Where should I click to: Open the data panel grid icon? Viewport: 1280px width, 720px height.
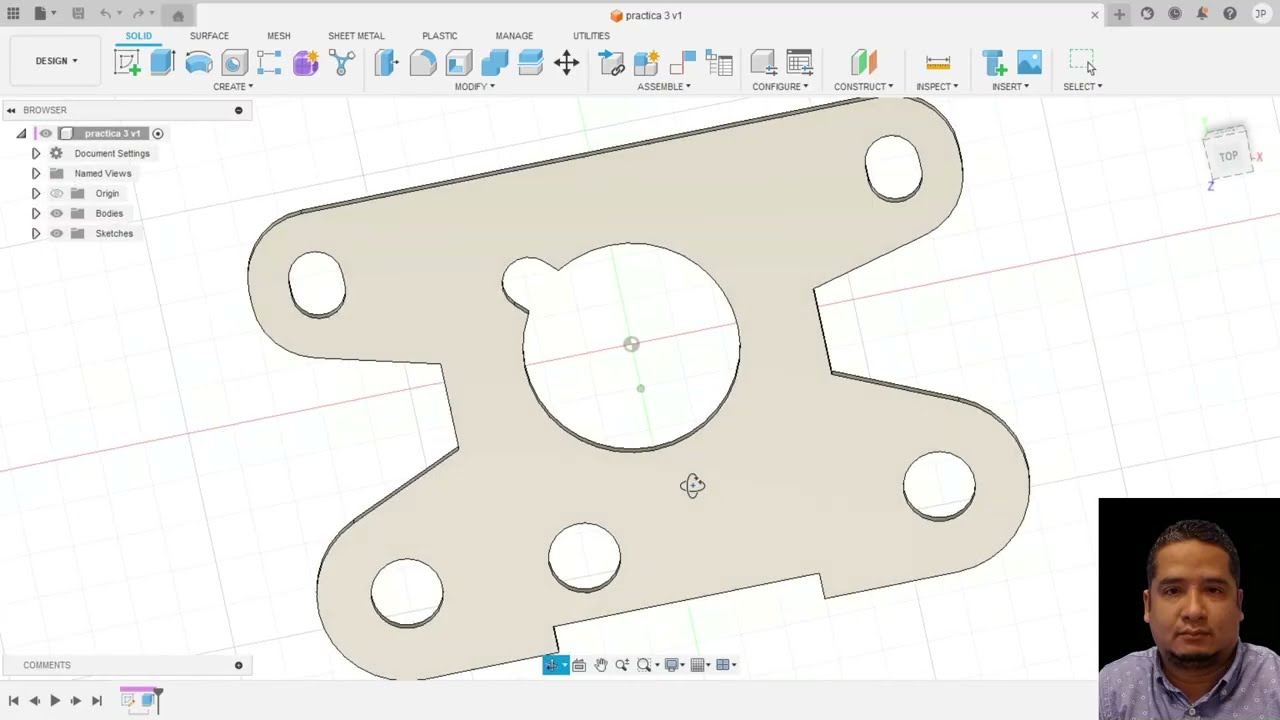[13, 14]
